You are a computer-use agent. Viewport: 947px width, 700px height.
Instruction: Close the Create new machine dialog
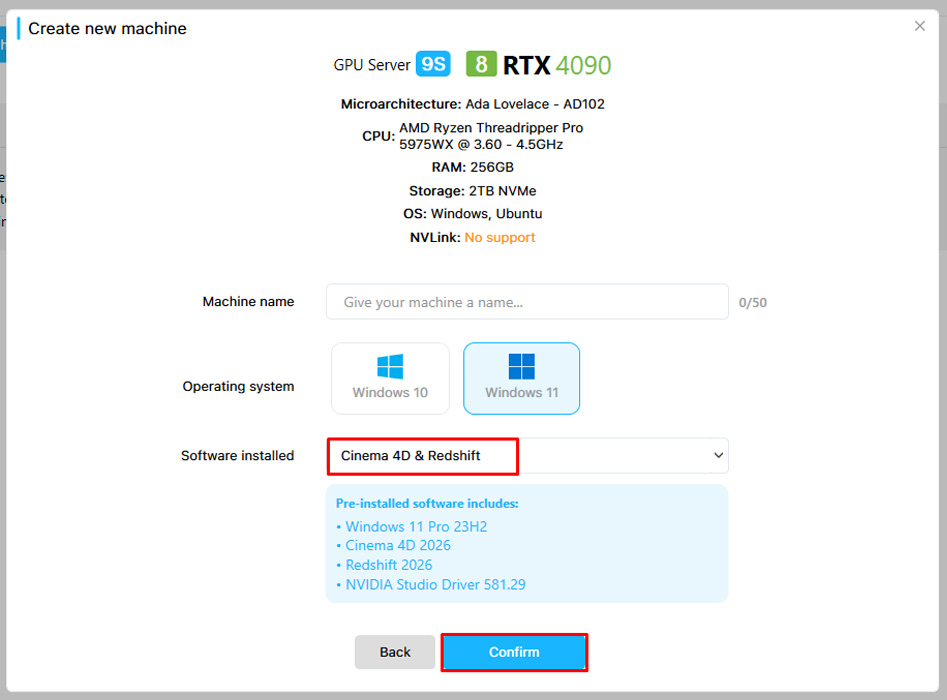(920, 26)
